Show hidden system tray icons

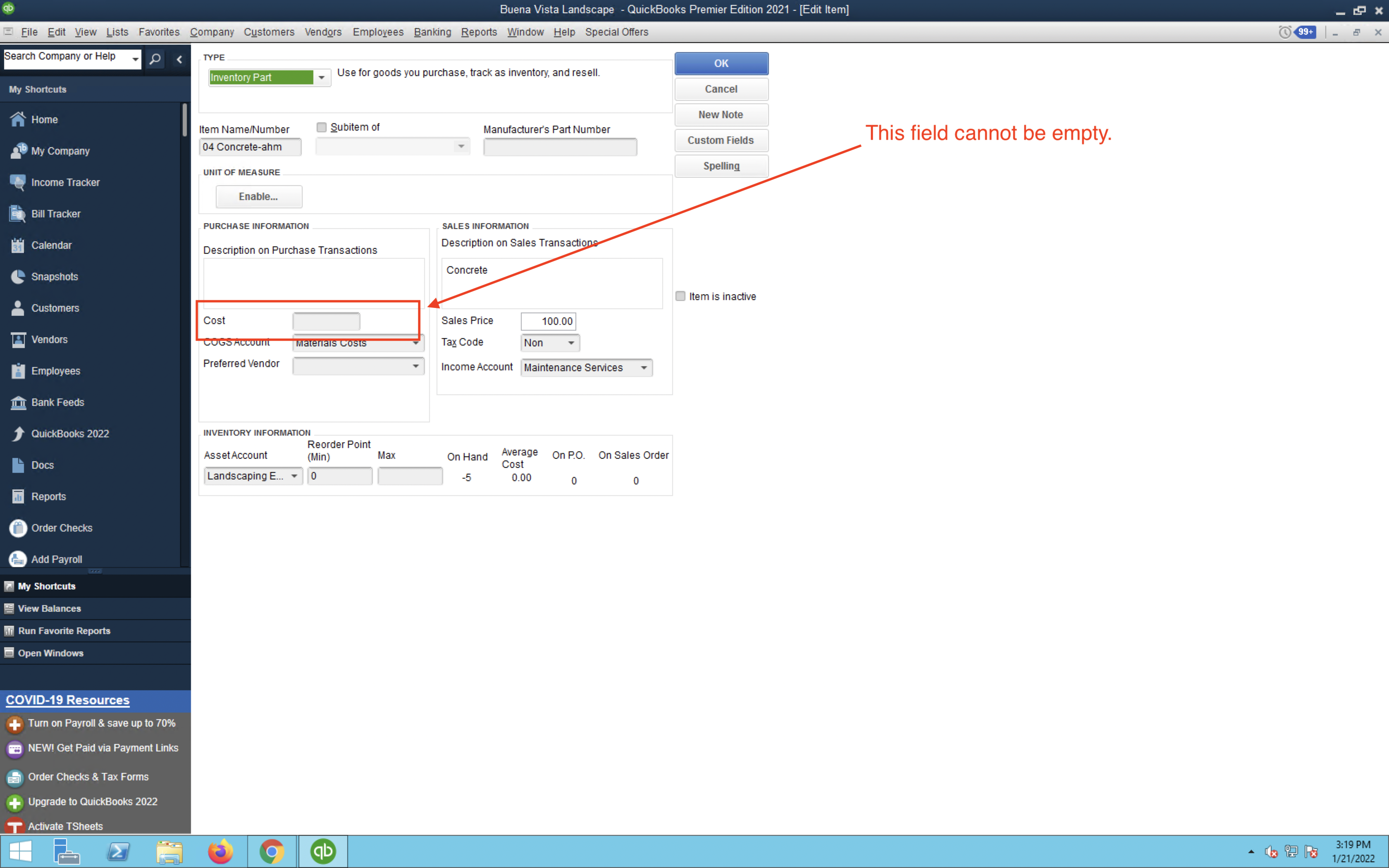click(x=1251, y=851)
